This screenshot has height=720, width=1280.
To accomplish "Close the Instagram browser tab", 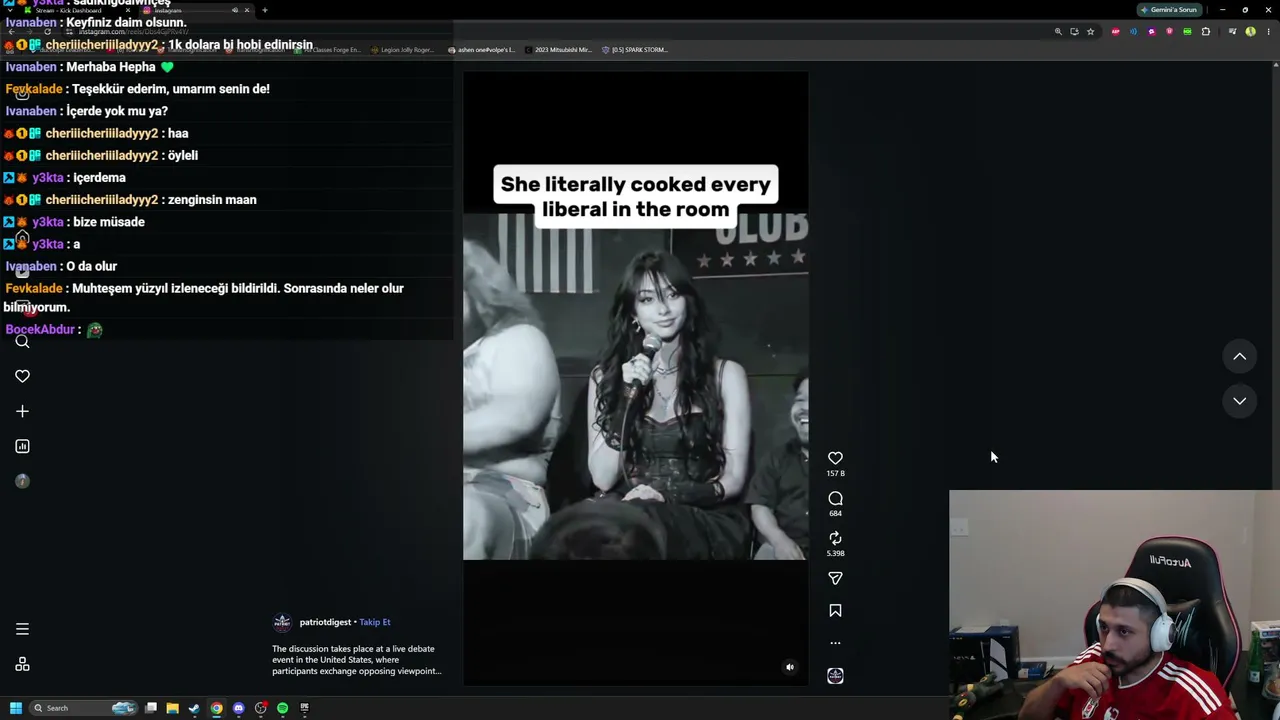I will click(247, 10).
